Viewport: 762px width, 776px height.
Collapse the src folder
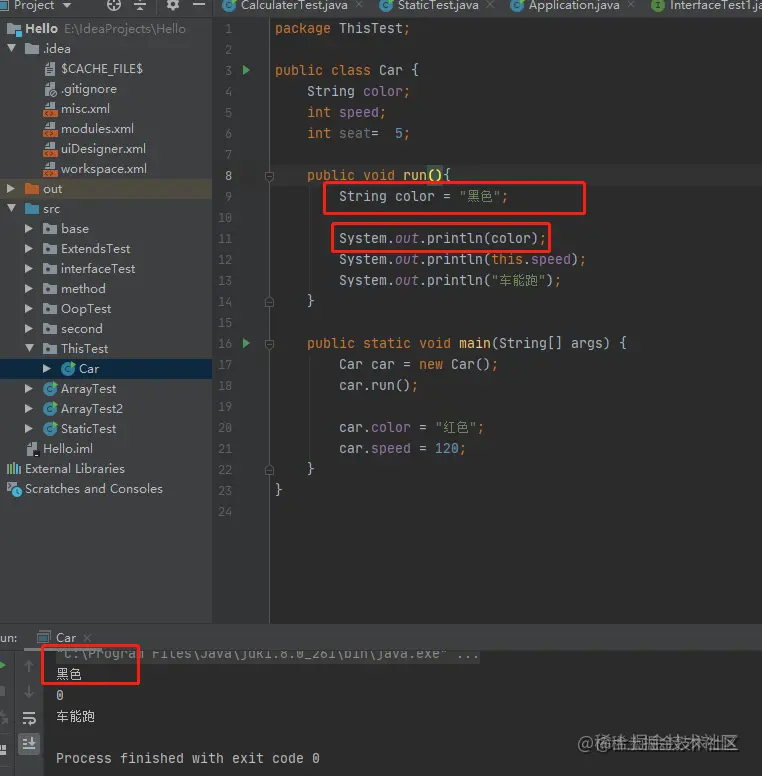click(x=11, y=208)
